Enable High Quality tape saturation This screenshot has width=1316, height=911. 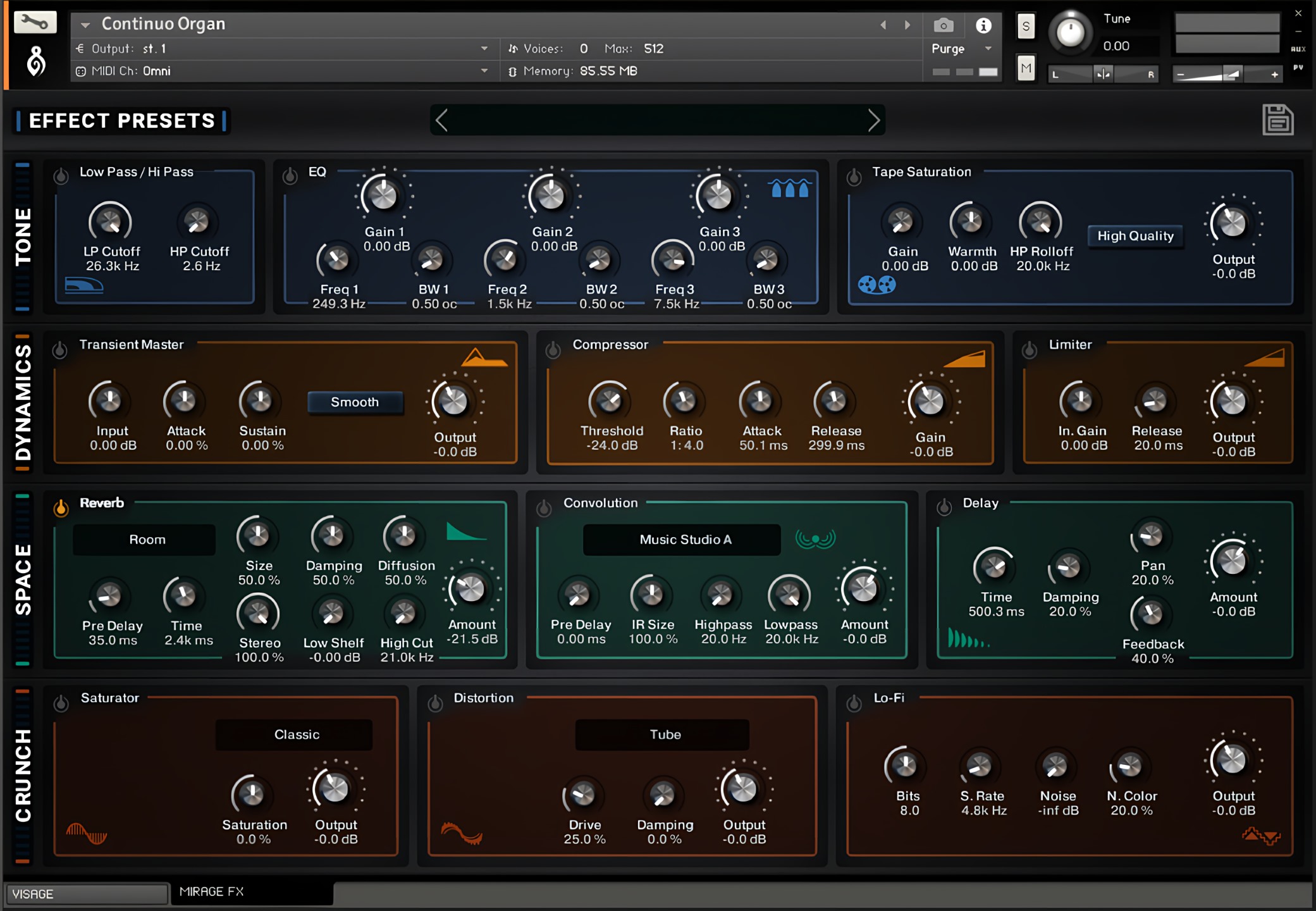click(x=1135, y=235)
